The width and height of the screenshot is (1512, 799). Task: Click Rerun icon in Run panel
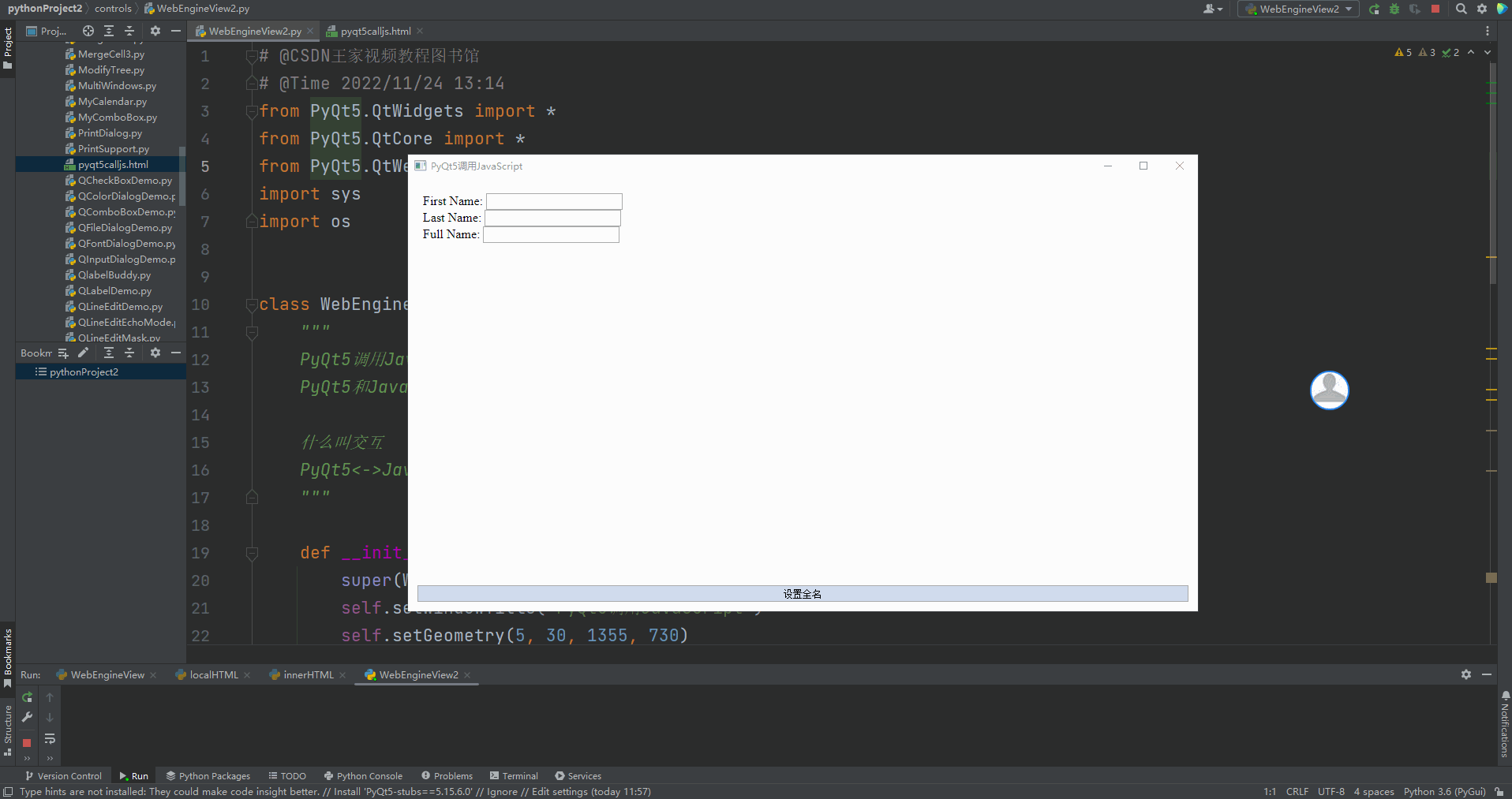(x=27, y=697)
